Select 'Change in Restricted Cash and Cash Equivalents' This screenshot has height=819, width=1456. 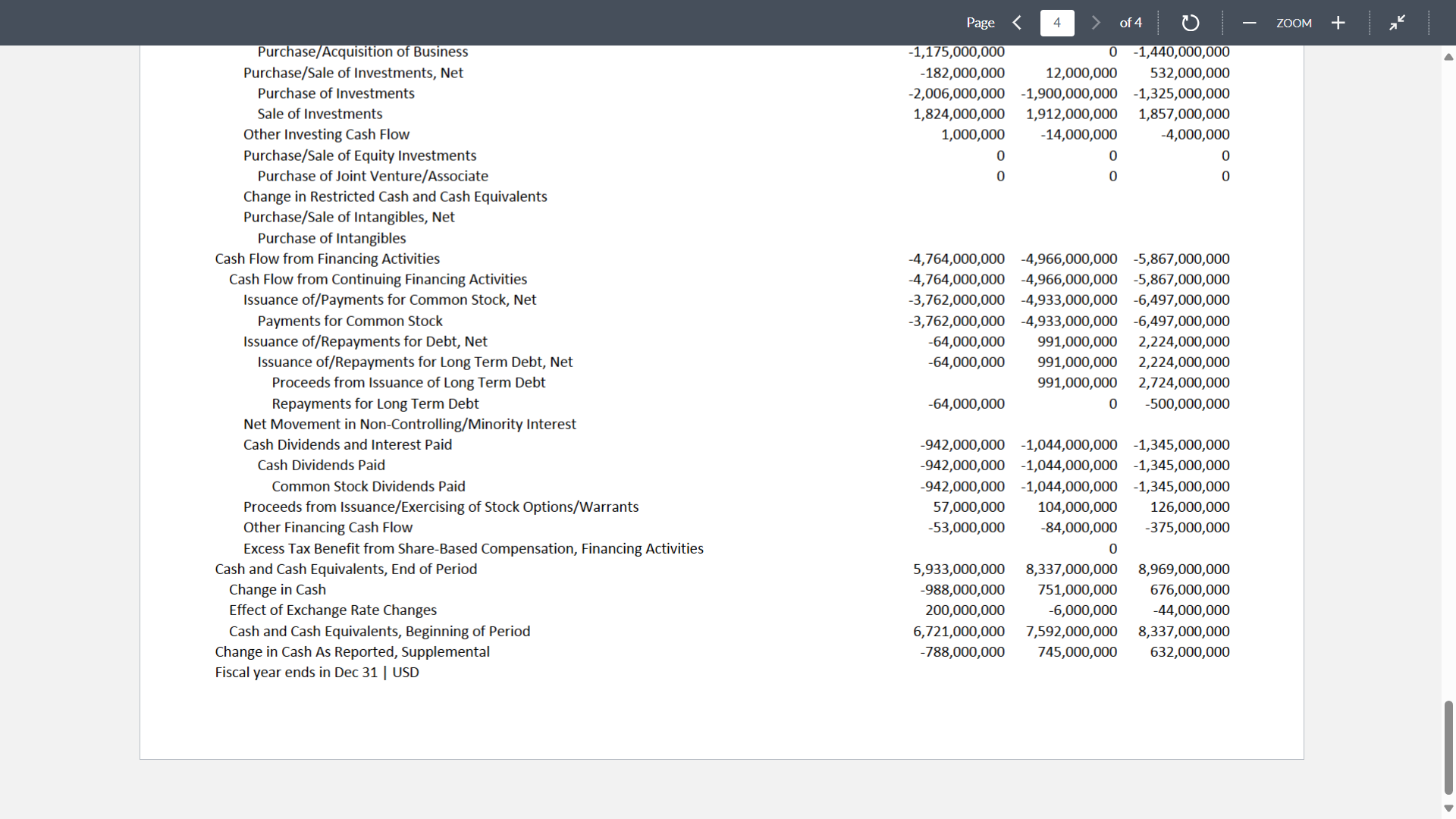(x=395, y=196)
